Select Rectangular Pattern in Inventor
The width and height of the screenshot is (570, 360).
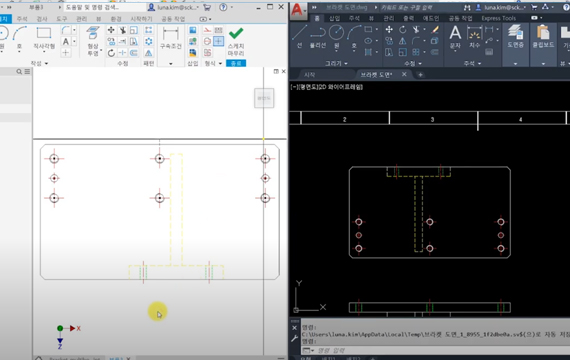(x=149, y=30)
